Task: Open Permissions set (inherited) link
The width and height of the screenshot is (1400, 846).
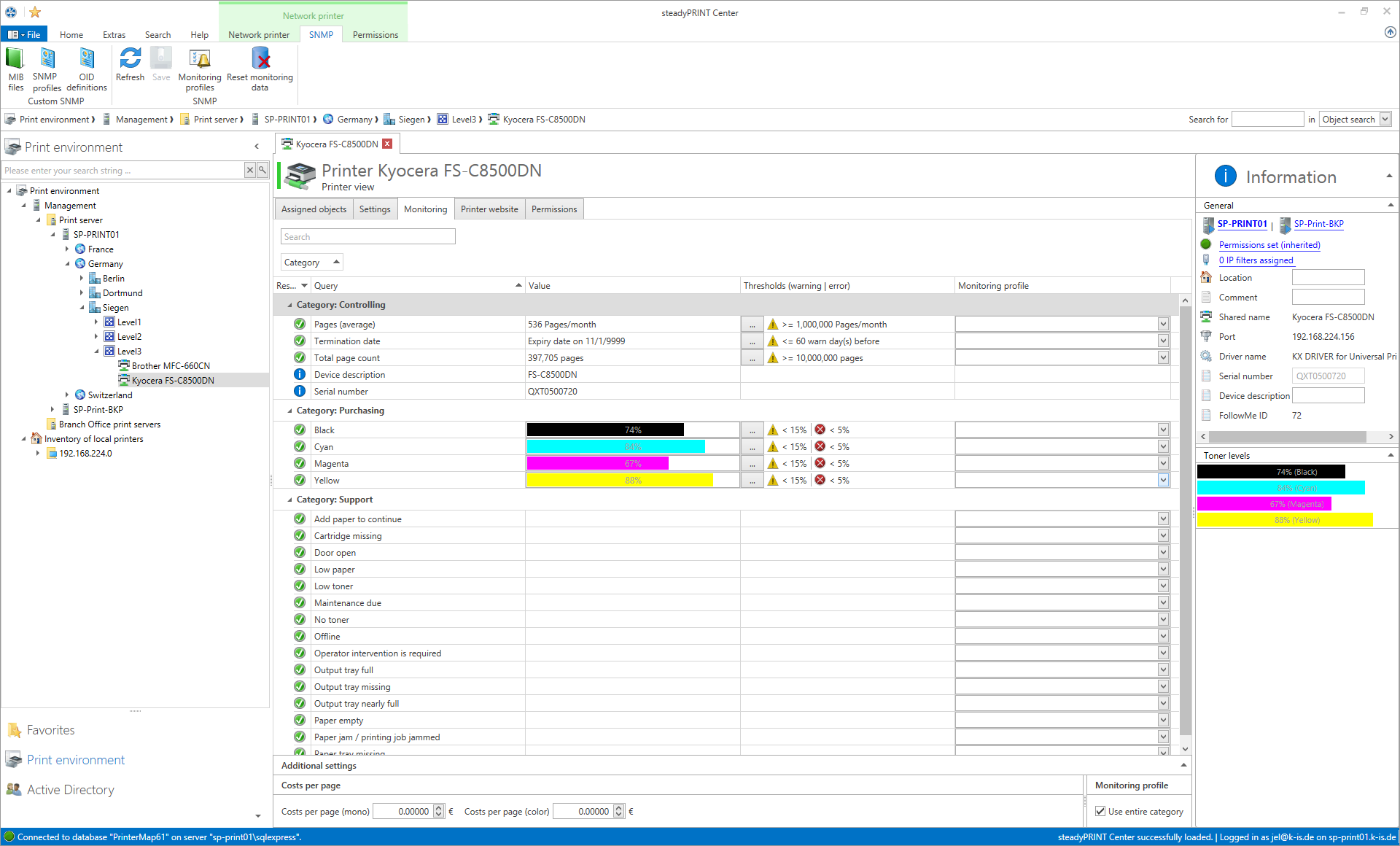Action: [1269, 245]
